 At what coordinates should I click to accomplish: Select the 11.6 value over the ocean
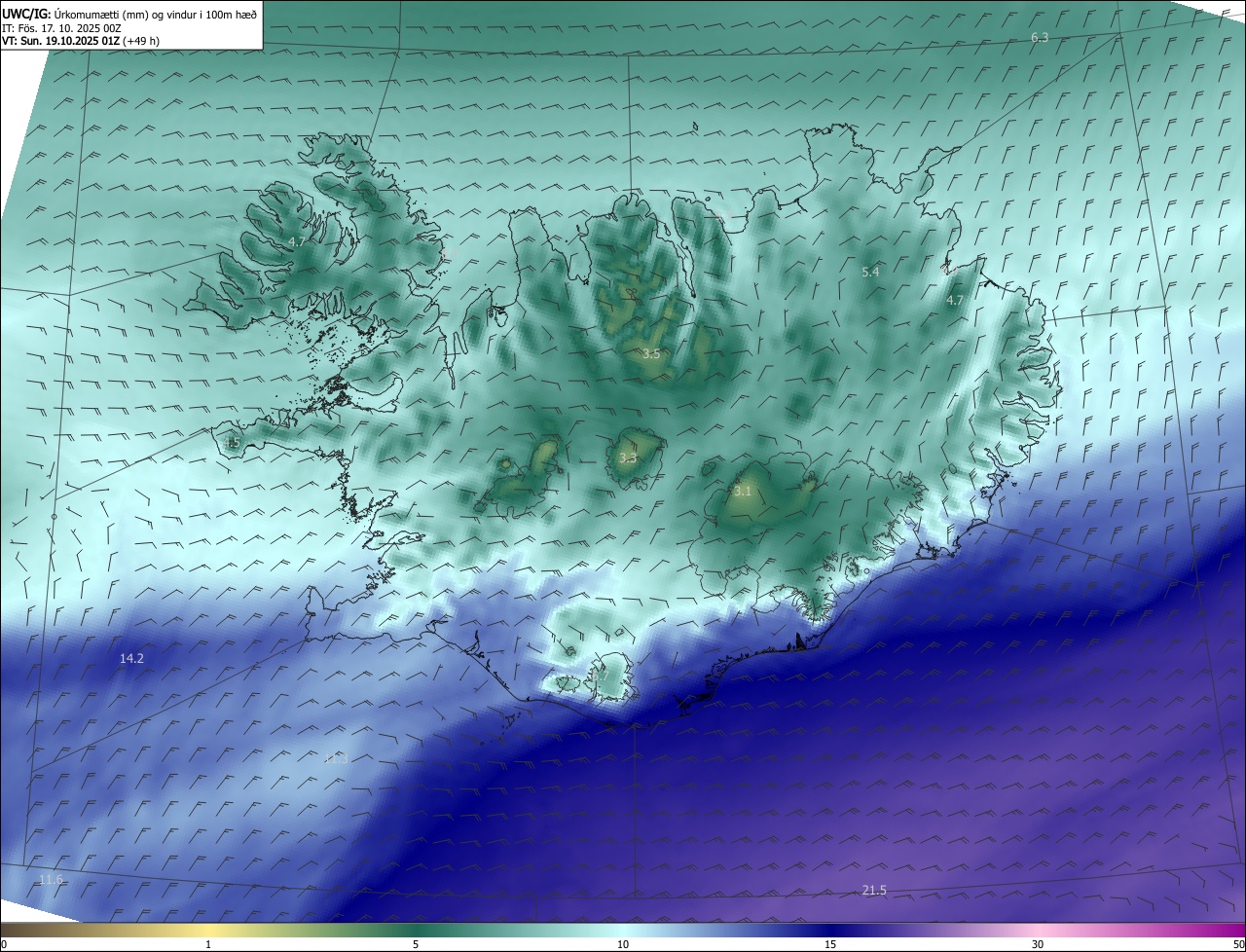click(x=51, y=880)
